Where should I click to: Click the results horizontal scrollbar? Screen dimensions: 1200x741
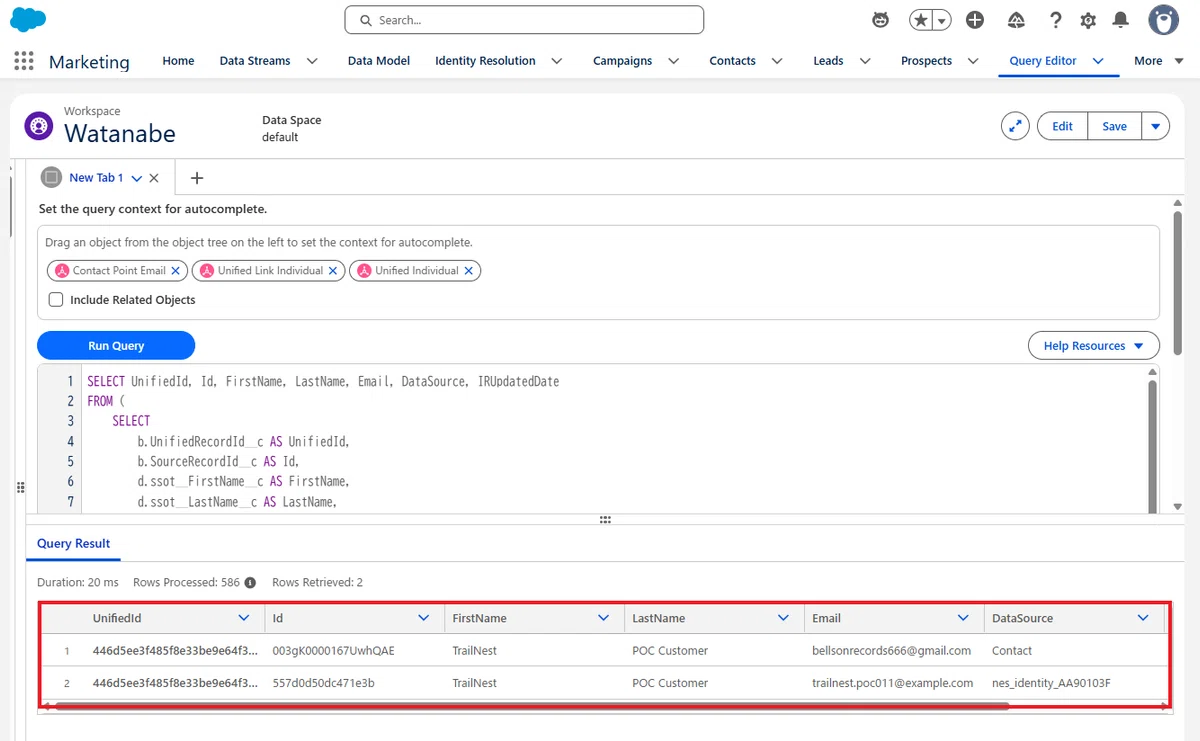(x=532, y=705)
